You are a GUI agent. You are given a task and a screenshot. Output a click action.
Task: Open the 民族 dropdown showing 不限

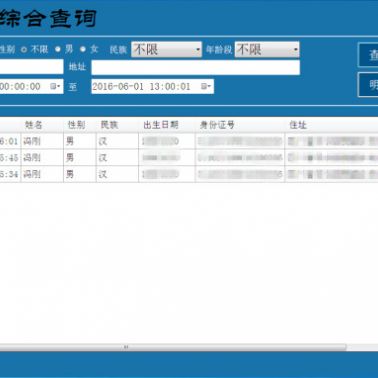(x=166, y=49)
